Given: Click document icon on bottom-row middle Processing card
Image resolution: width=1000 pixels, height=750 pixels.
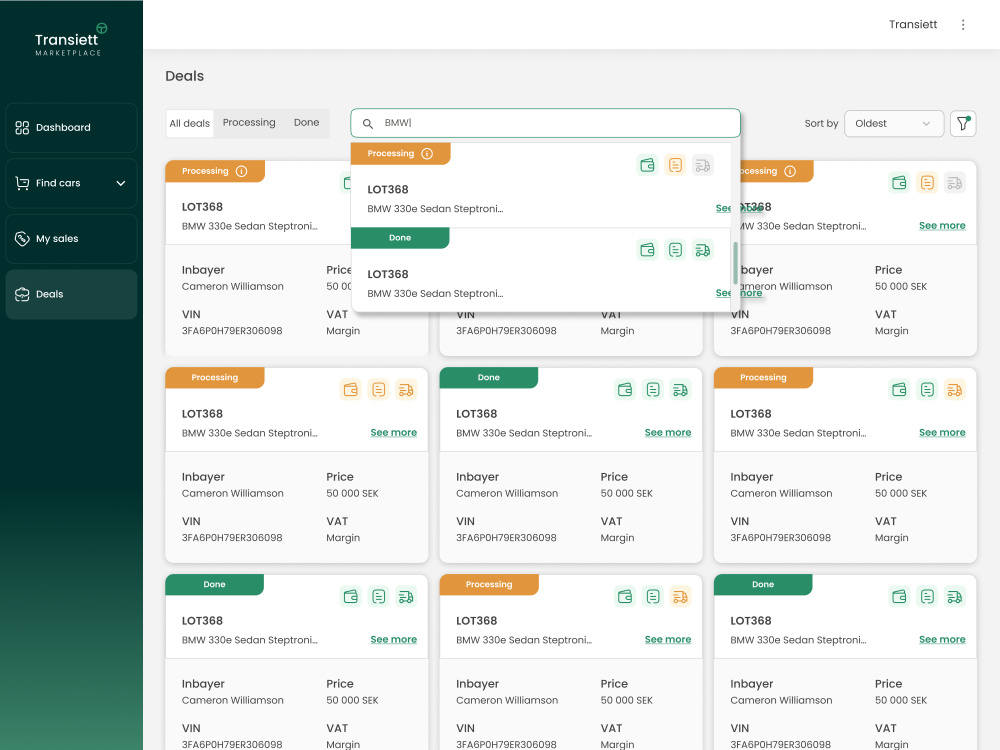Looking at the screenshot, I should point(653,597).
